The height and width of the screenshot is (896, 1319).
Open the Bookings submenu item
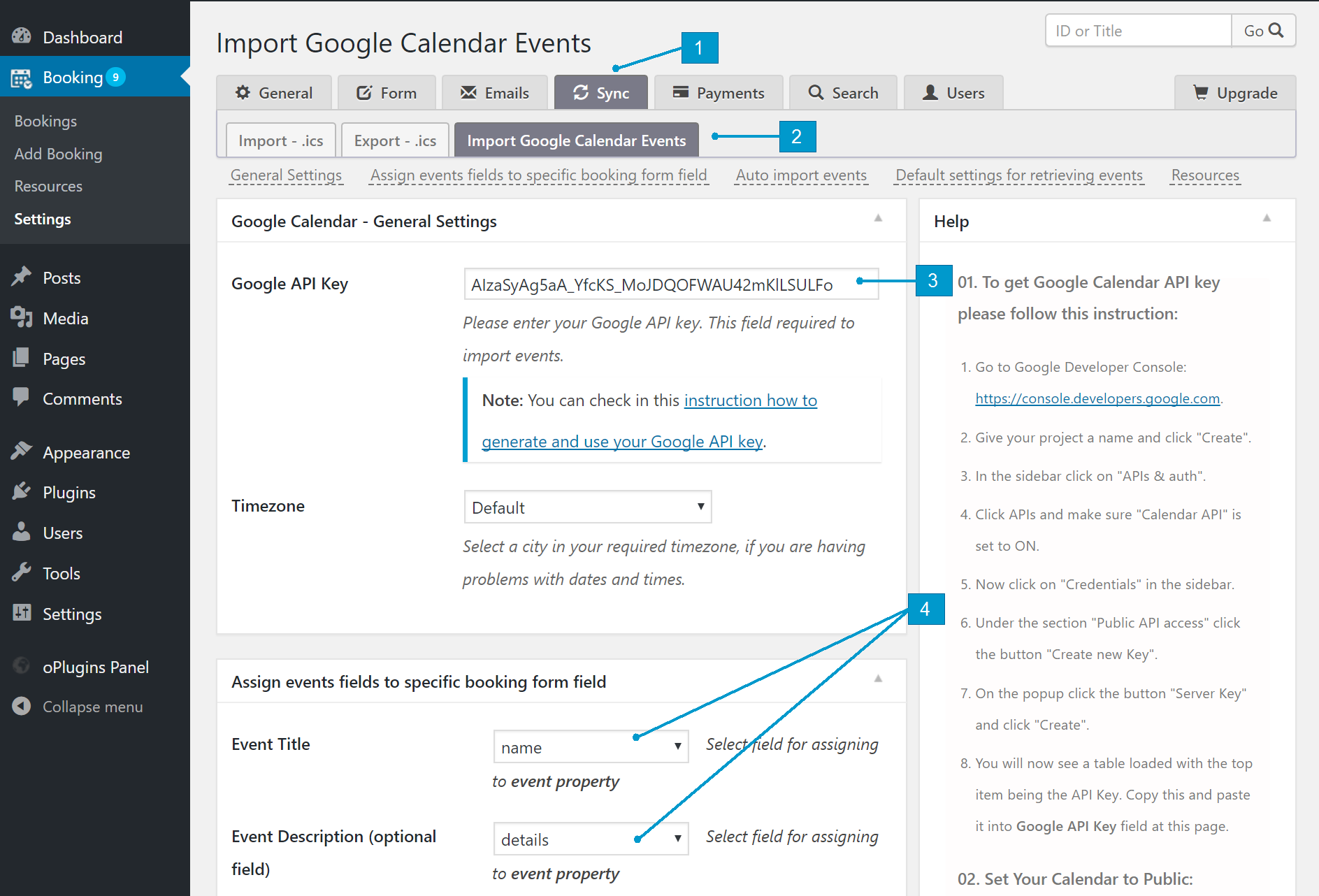click(45, 121)
